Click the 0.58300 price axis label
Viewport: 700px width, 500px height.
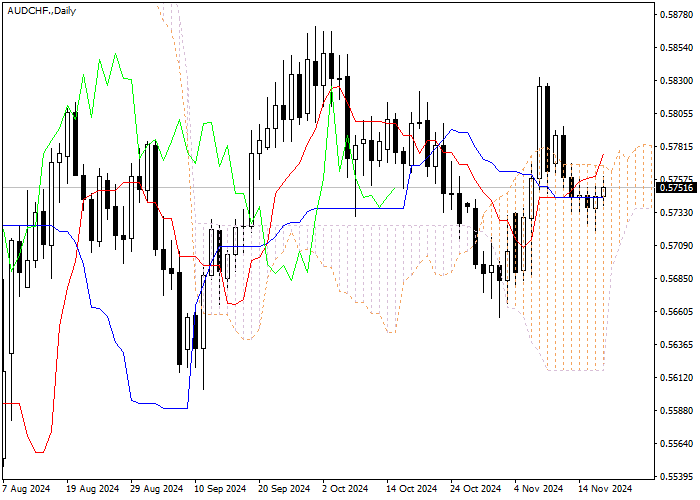(x=677, y=81)
